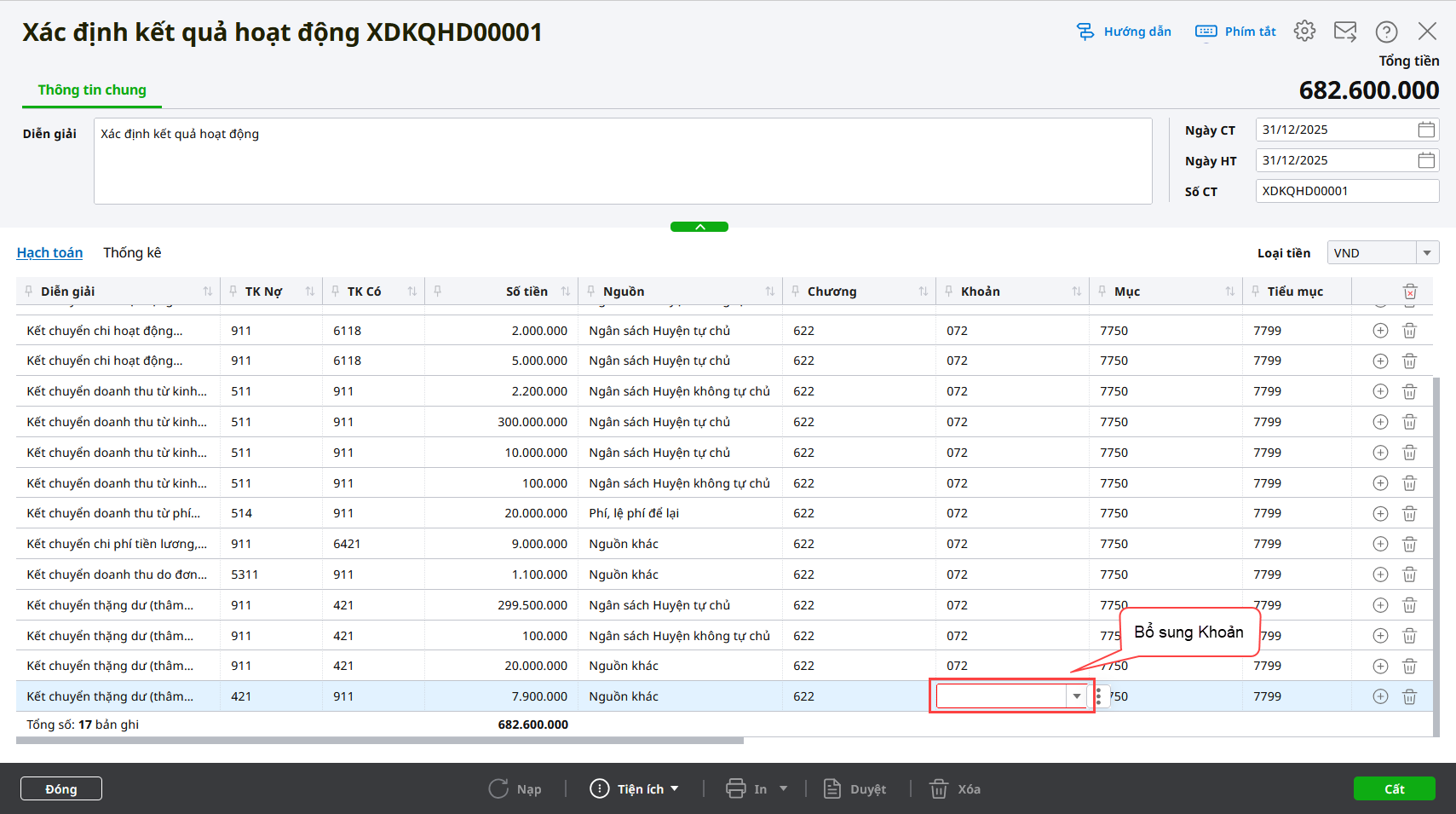The width and height of the screenshot is (1456, 814).
Task: Click the delete-all icon in table header
Action: point(1410,292)
